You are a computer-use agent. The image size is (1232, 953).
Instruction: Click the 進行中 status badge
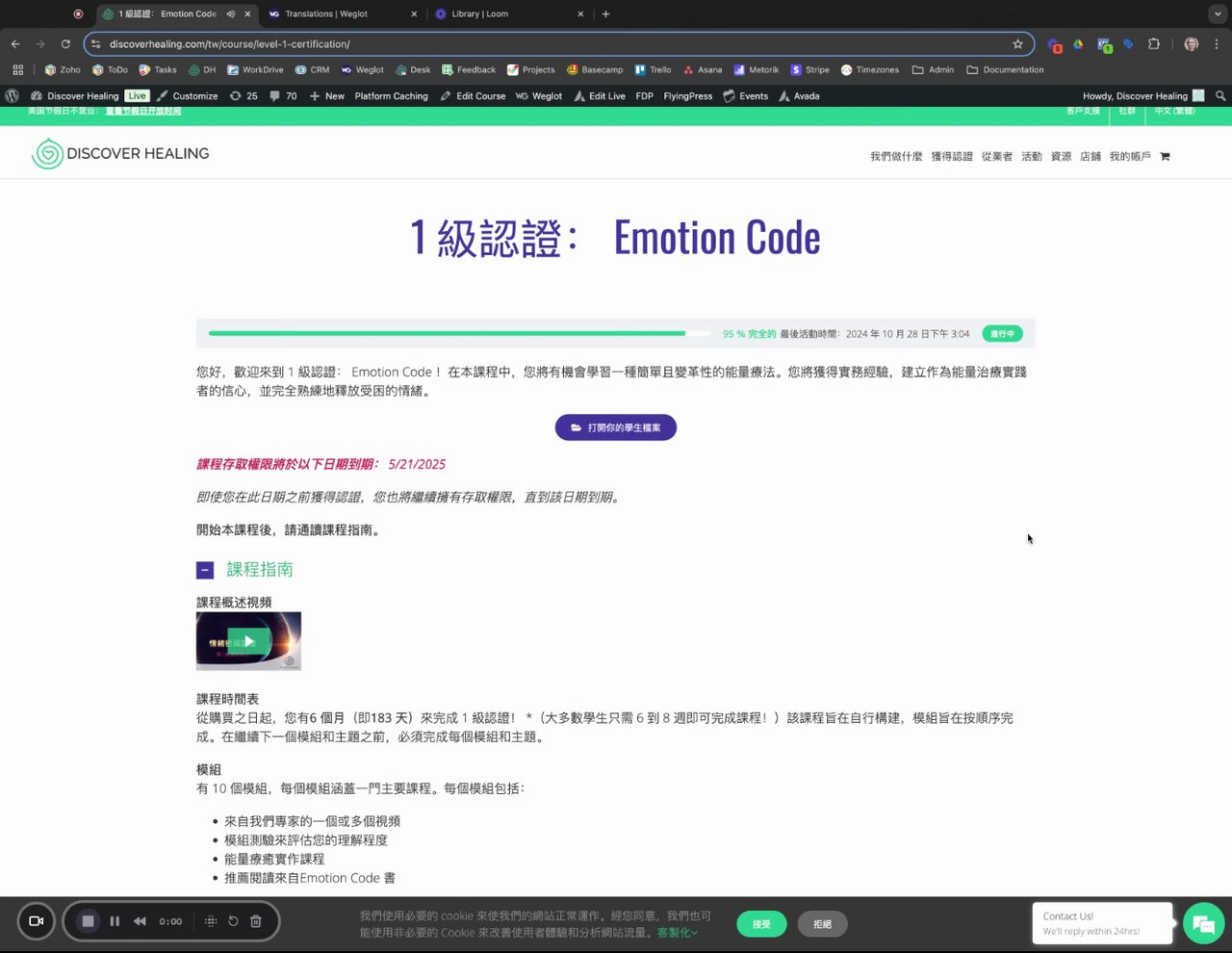[x=1002, y=334]
